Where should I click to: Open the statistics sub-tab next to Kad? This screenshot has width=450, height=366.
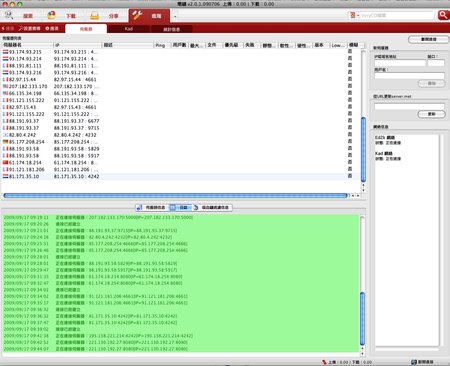(x=171, y=29)
